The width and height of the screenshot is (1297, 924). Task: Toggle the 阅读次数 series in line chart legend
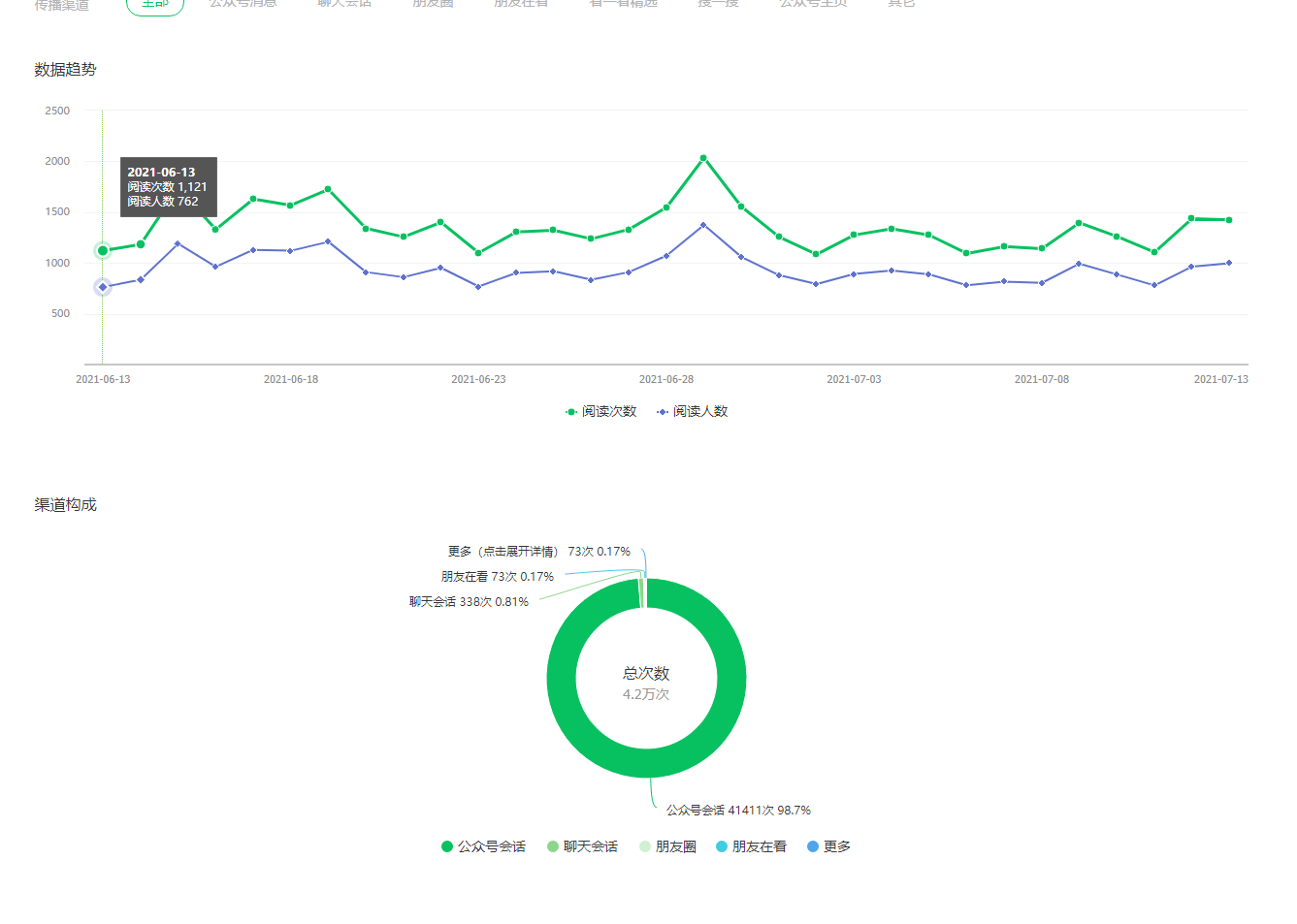pyautogui.click(x=600, y=412)
